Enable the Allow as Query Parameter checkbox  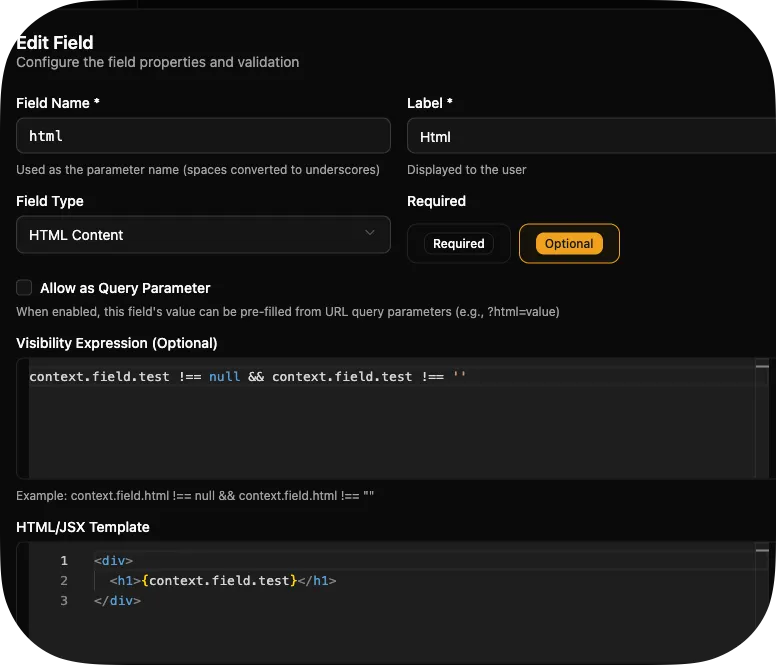click(x=24, y=288)
